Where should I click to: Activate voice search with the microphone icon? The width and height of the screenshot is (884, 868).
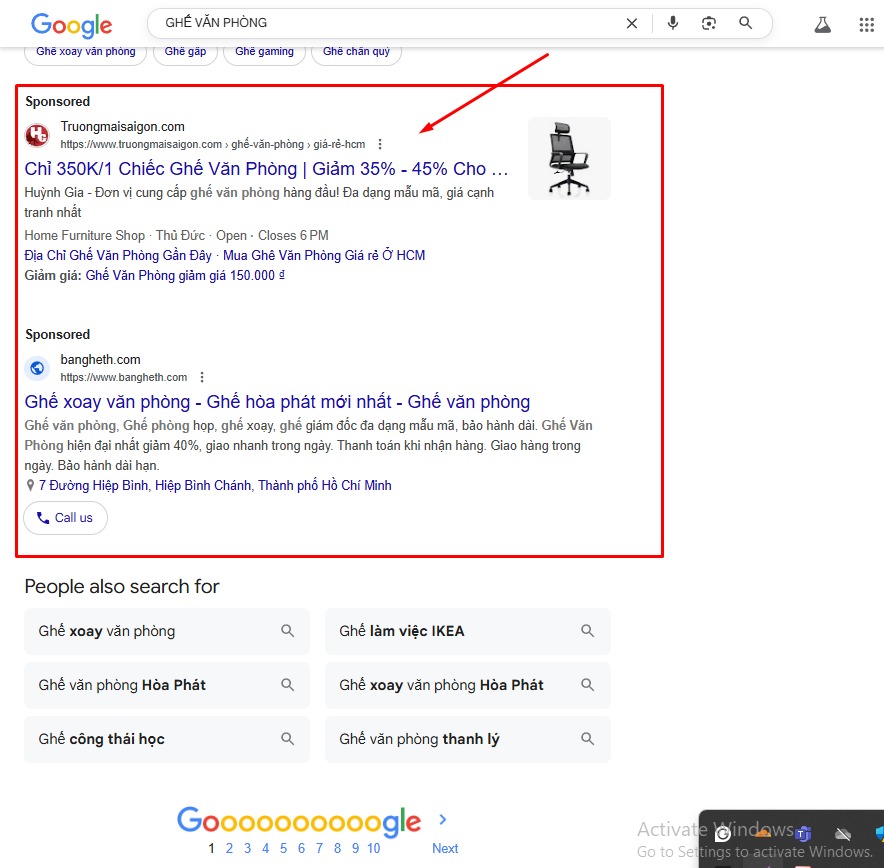click(x=672, y=22)
